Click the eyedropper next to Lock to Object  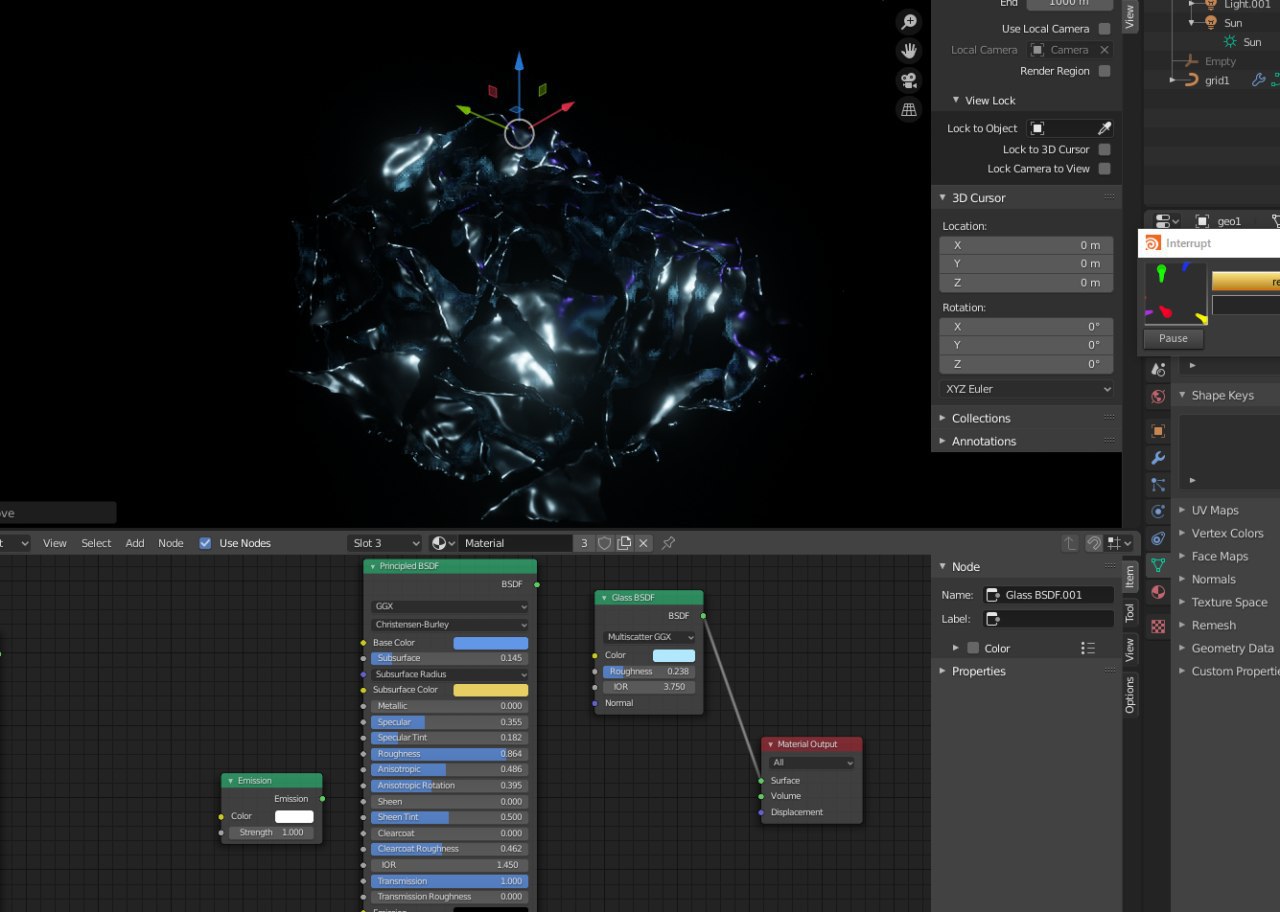coord(1104,128)
